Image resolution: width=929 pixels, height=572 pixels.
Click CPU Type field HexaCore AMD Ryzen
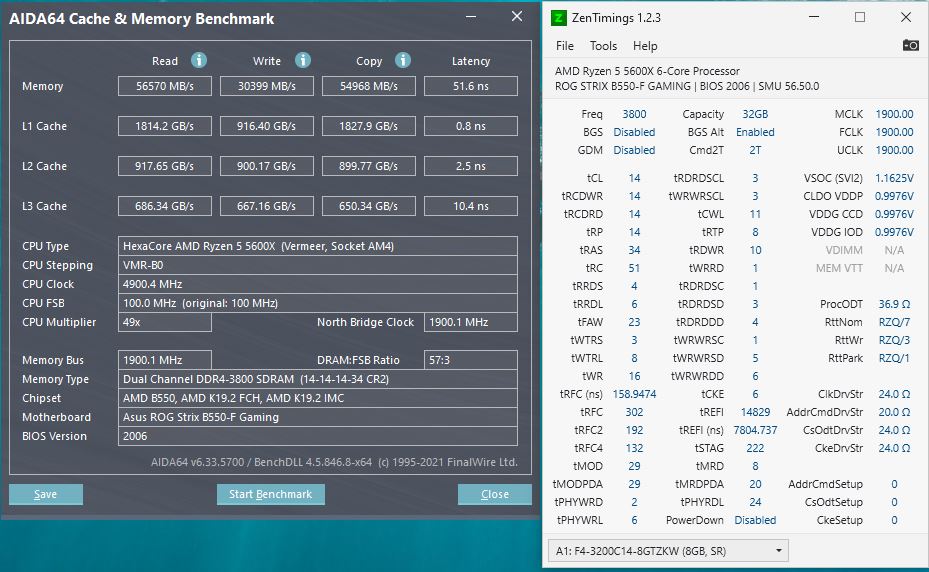coord(318,246)
